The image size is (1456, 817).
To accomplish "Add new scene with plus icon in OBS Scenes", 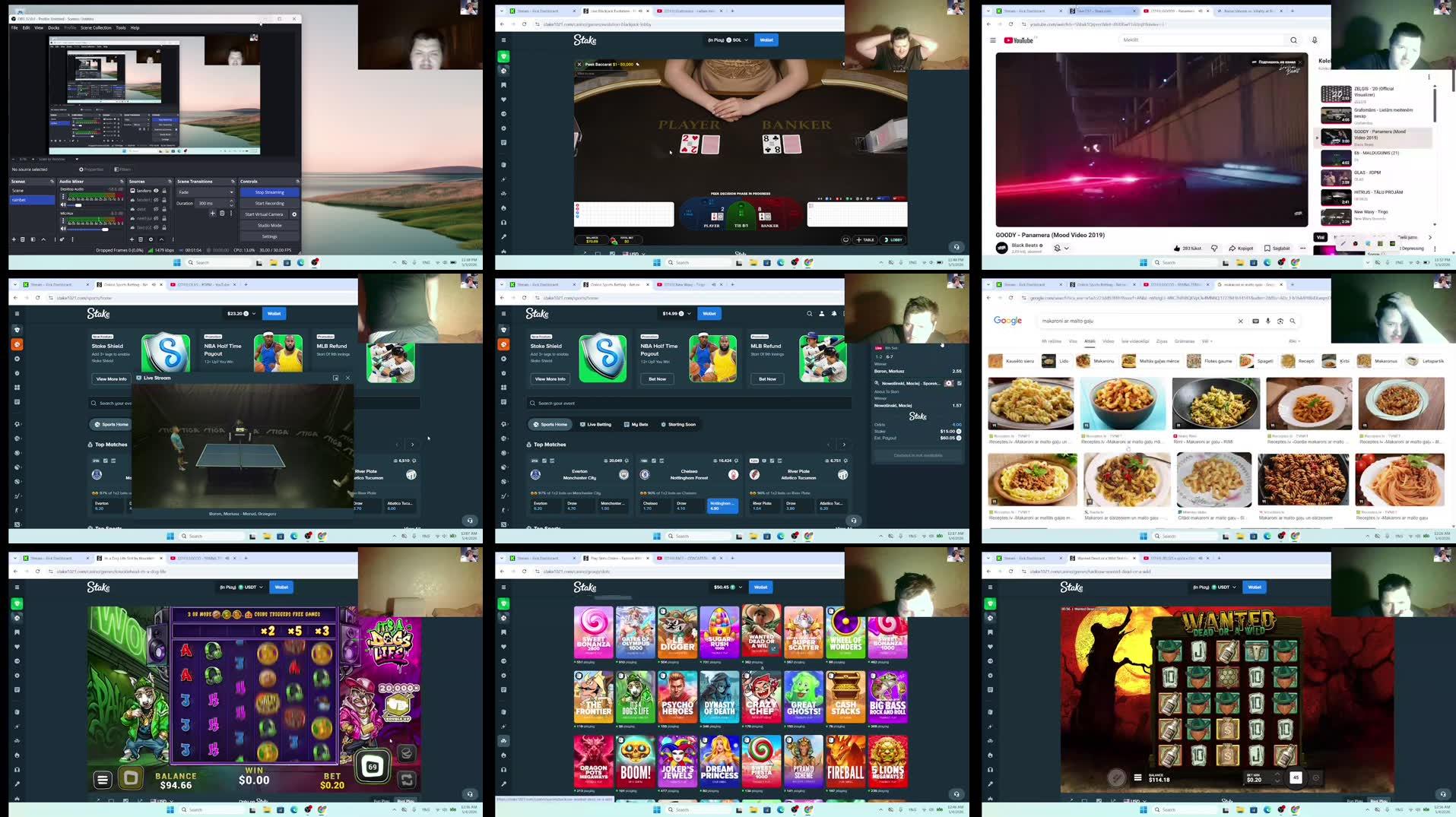I will [14, 239].
